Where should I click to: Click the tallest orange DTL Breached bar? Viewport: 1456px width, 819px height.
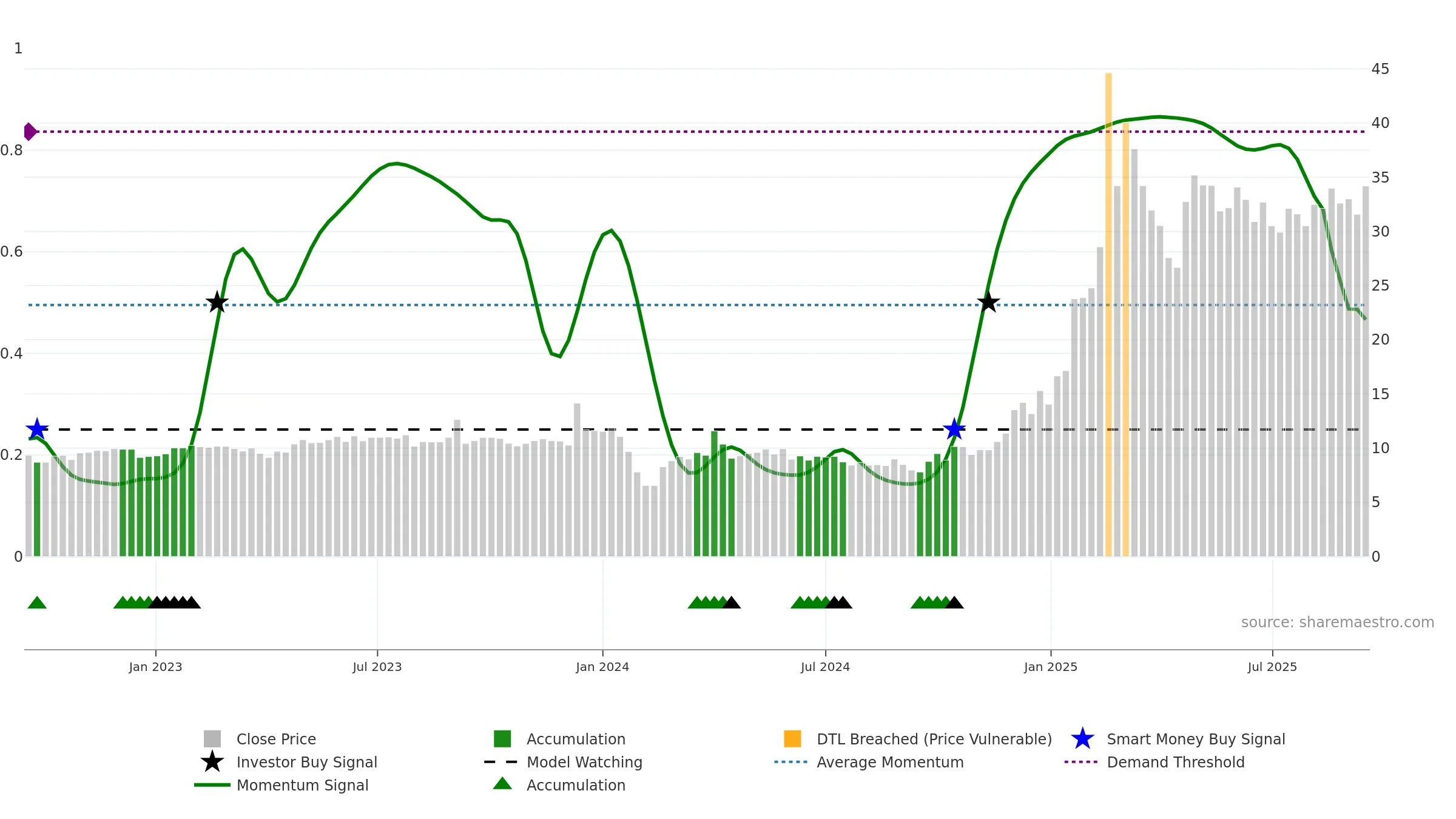coord(1108,314)
